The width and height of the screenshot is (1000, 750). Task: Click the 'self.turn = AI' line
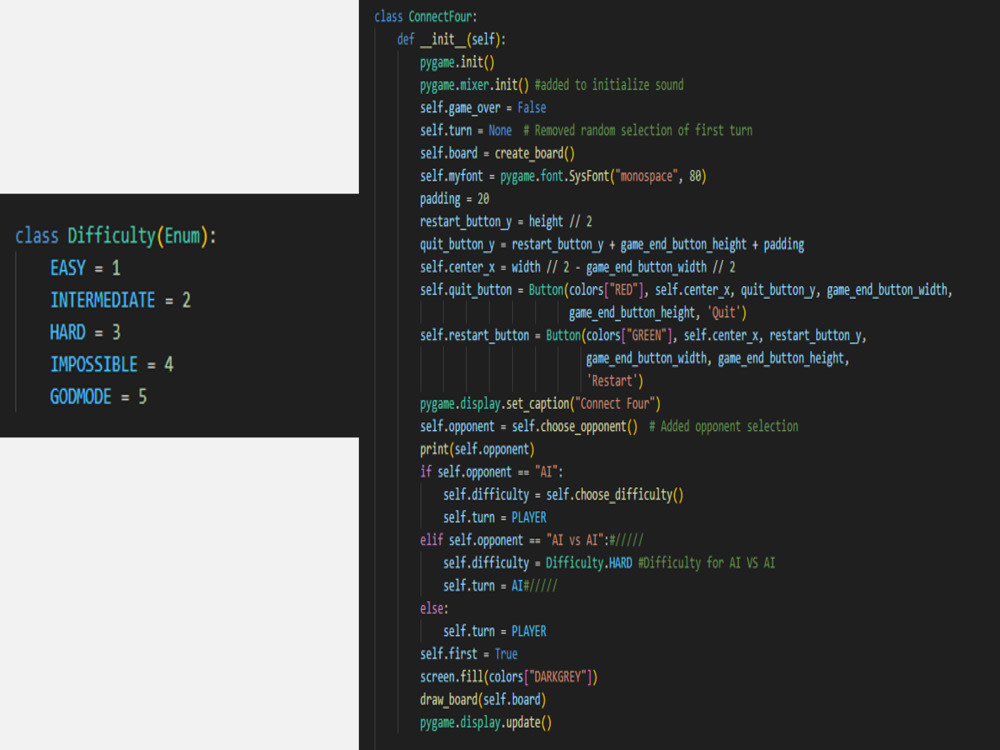(499, 586)
